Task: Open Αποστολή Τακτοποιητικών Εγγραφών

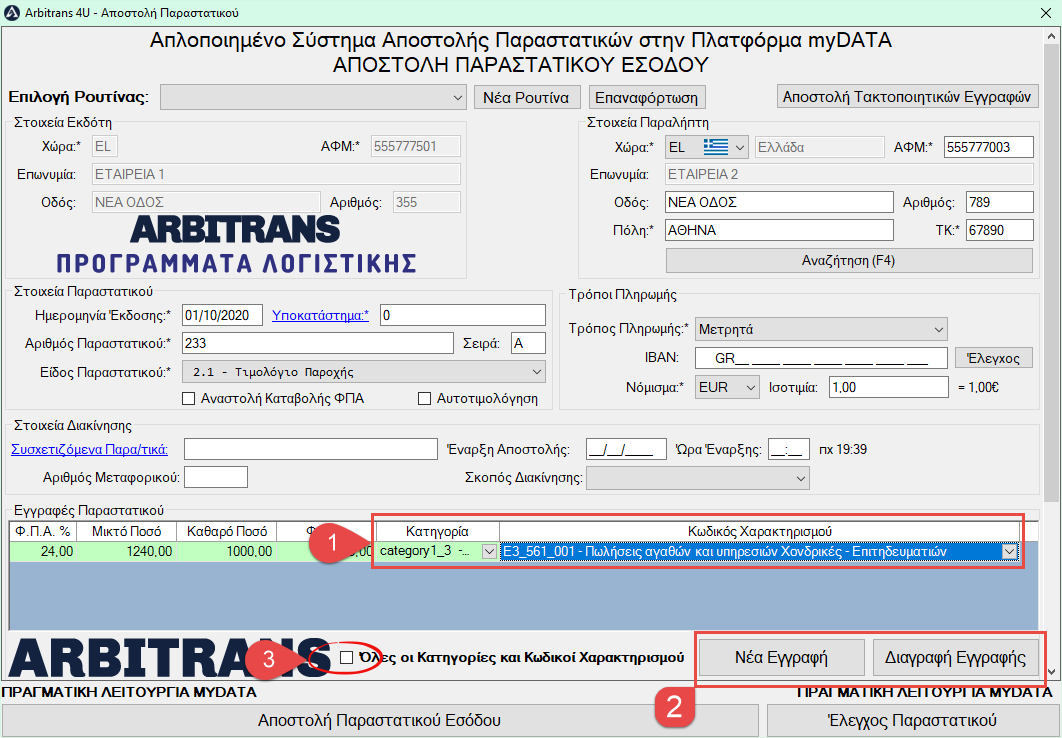Action: pyautogui.click(x=907, y=97)
